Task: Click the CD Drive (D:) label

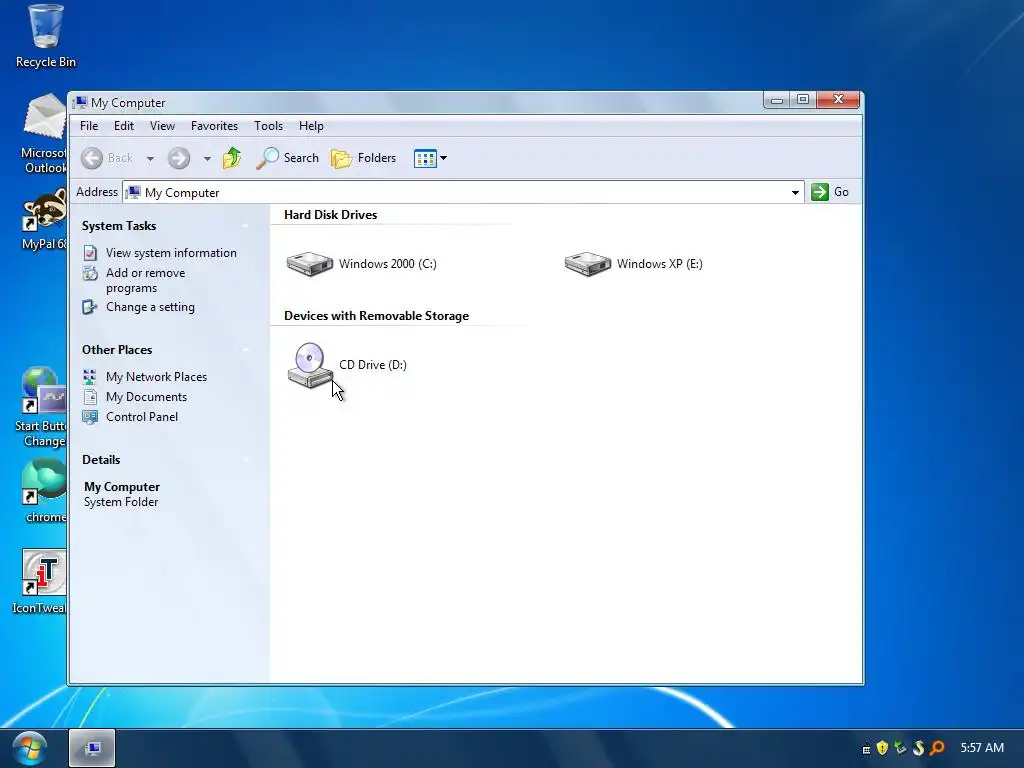Action: (373, 365)
